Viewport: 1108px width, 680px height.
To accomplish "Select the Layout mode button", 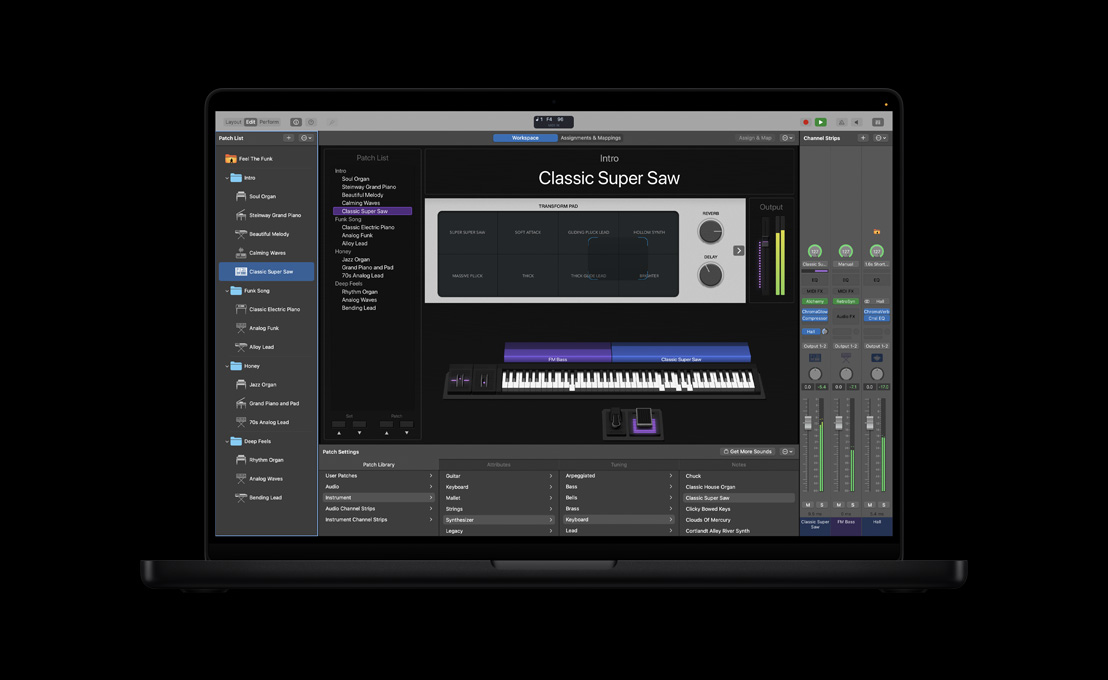I will 234,121.
